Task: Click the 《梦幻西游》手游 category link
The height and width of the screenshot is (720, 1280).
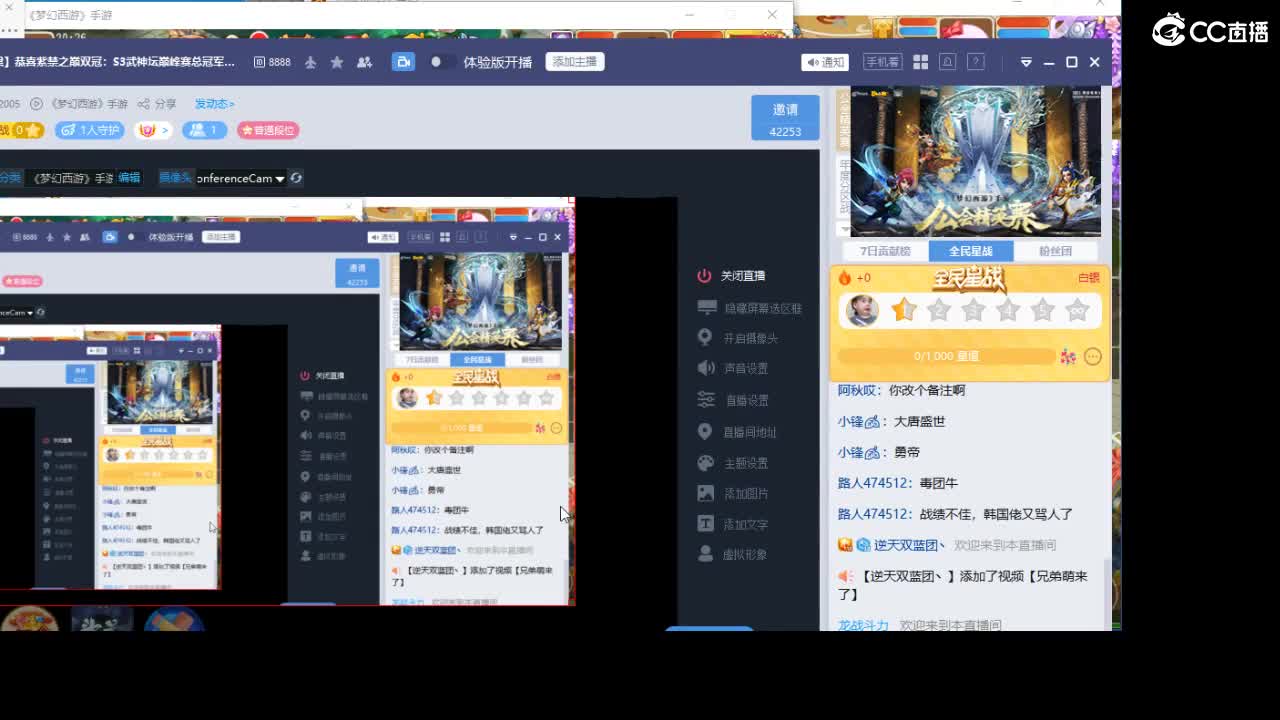Action: [x=80, y=104]
